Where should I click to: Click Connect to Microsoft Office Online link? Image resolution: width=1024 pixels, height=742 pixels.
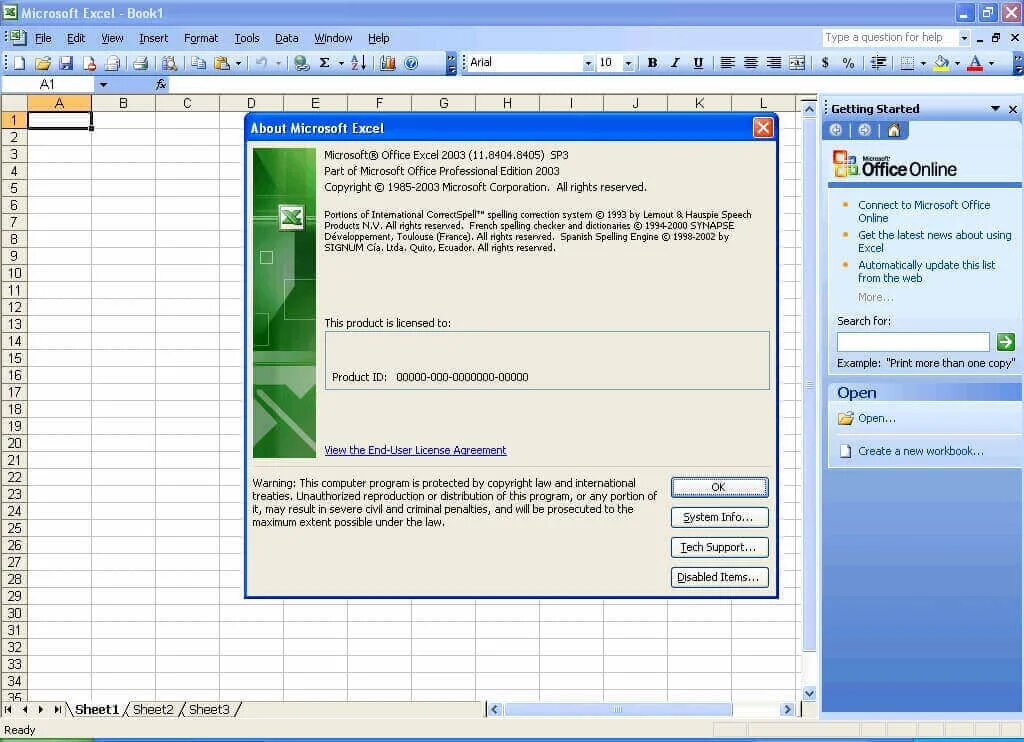click(924, 212)
